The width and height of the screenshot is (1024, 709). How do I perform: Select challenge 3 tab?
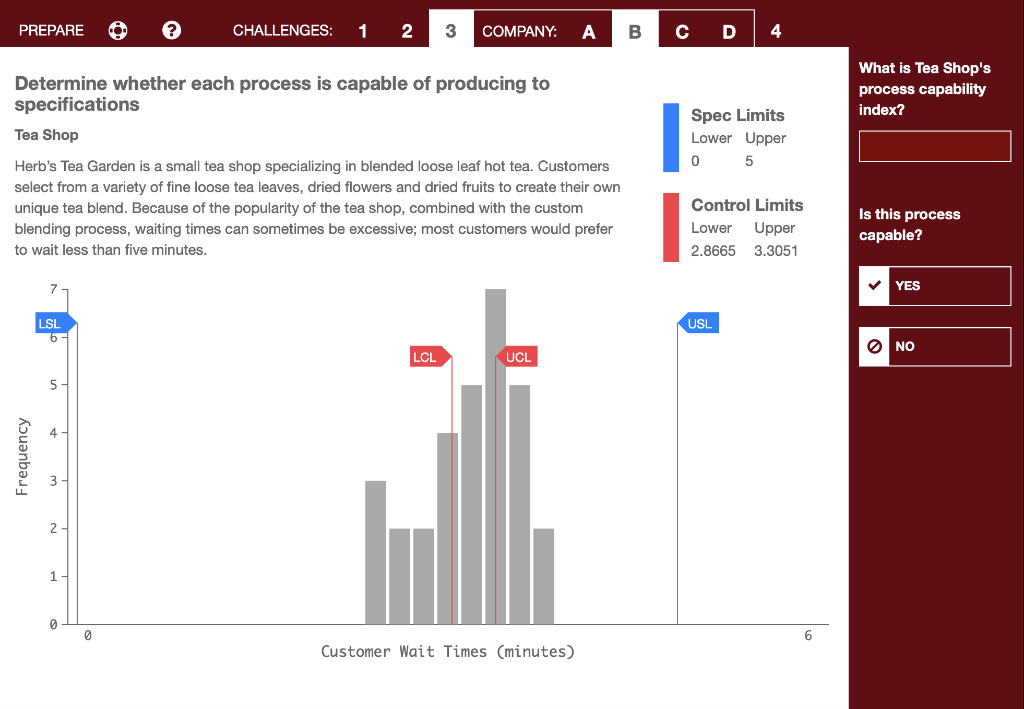click(x=451, y=29)
